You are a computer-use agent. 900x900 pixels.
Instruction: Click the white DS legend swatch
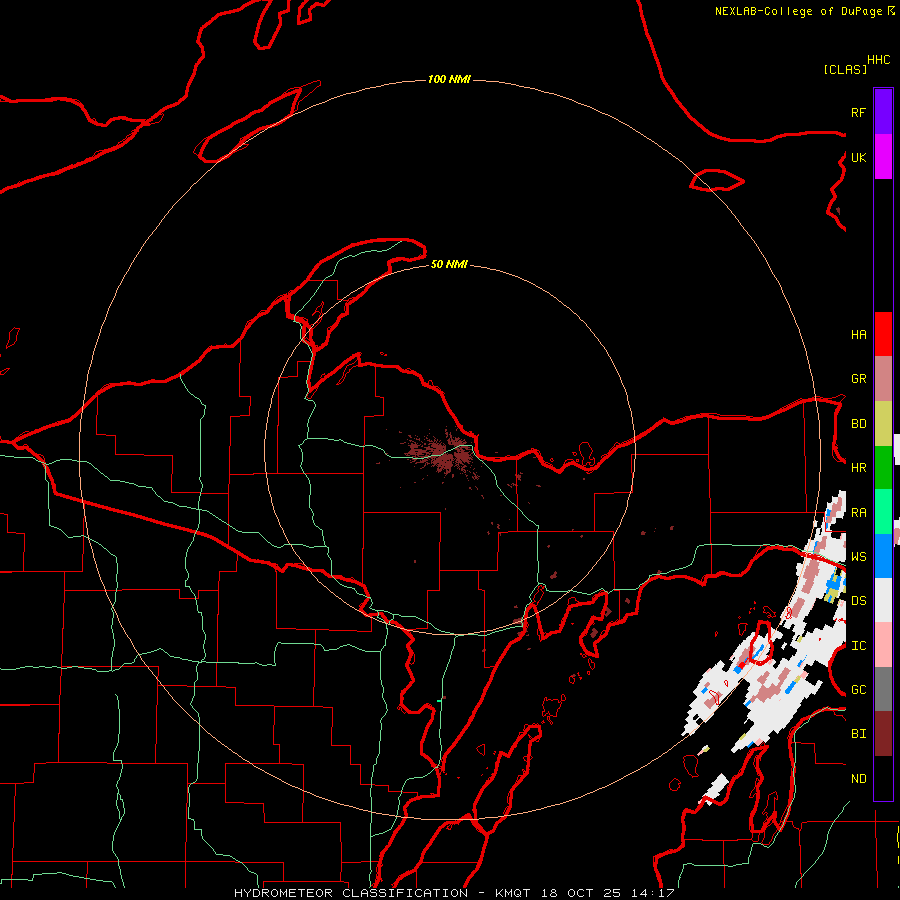pos(883,600)
